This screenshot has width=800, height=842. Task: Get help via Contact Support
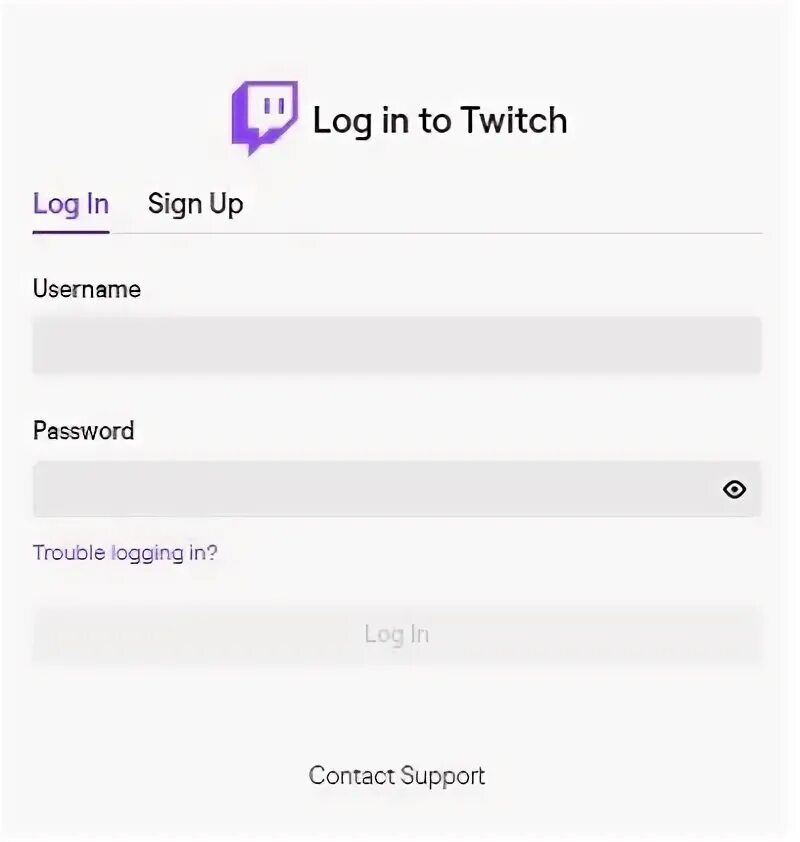[x=397, y=776]
